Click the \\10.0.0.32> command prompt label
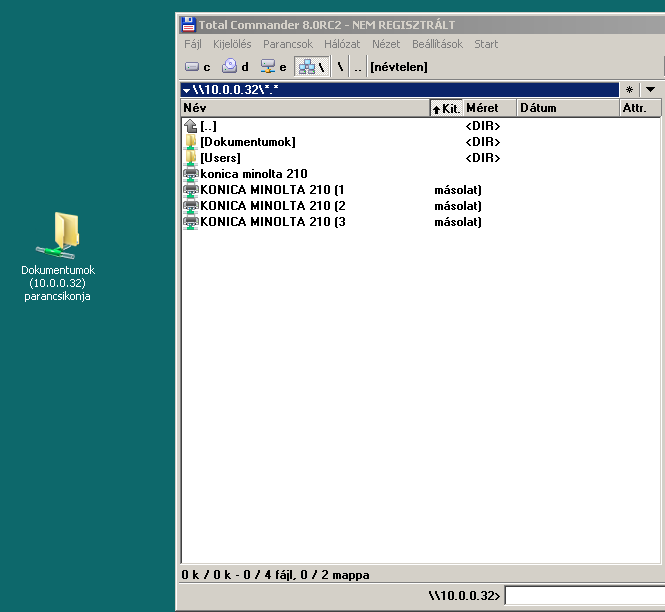665x612 pixels. tap(464, 596)
